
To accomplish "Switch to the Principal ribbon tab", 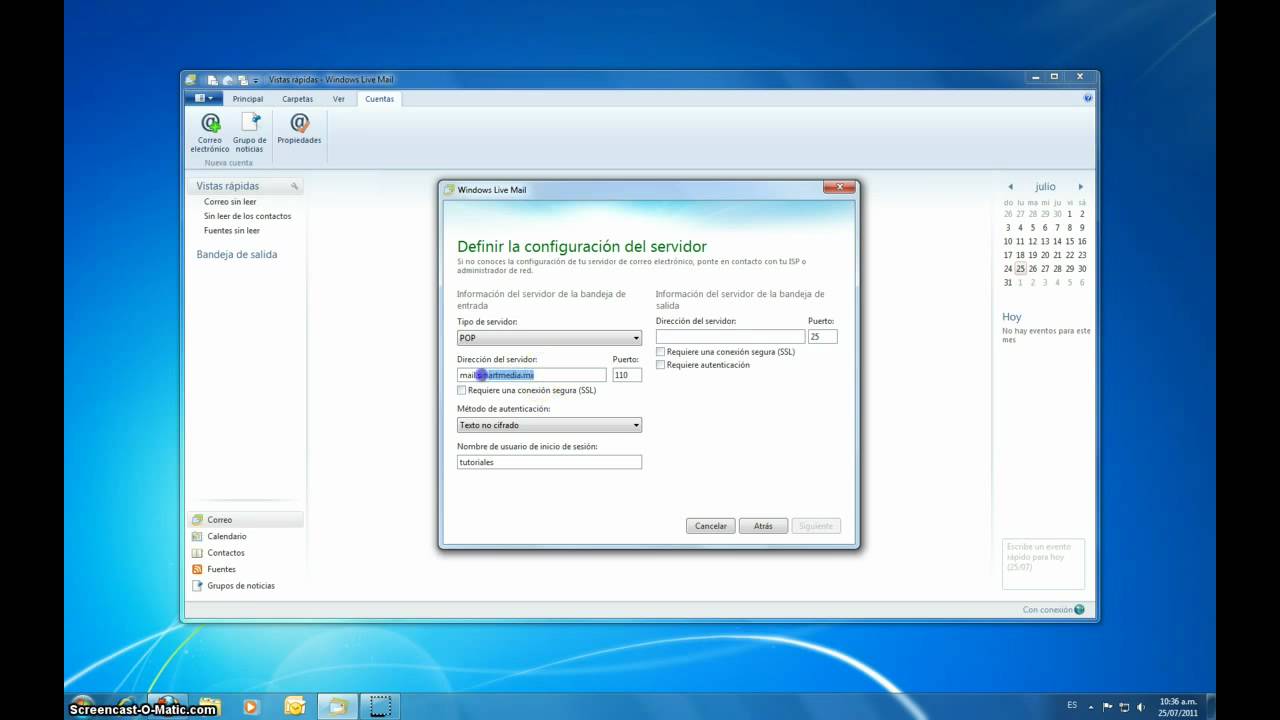I will point(248,99).
